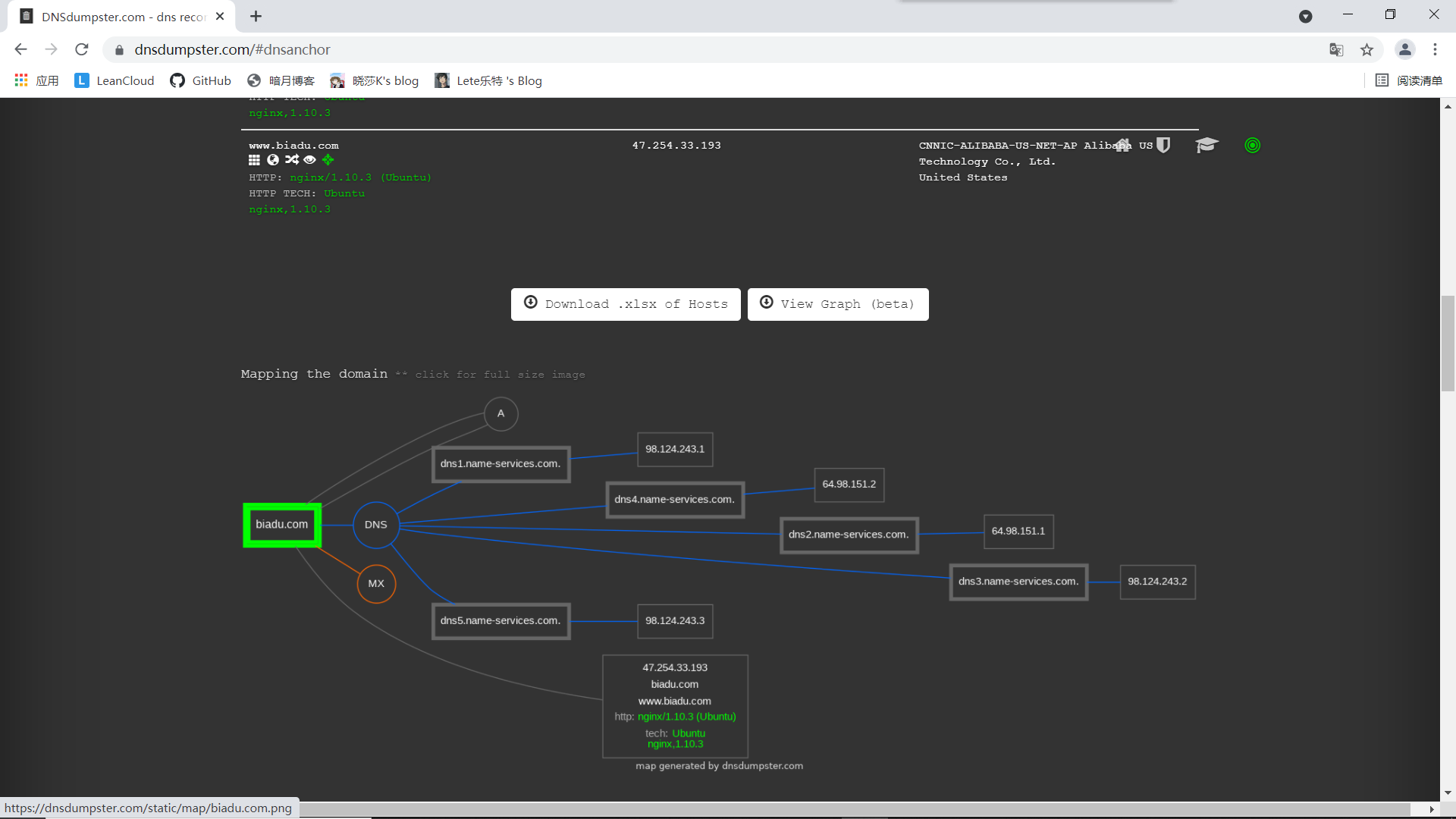Click the MX circle node in the map

(x=377, y=584)
